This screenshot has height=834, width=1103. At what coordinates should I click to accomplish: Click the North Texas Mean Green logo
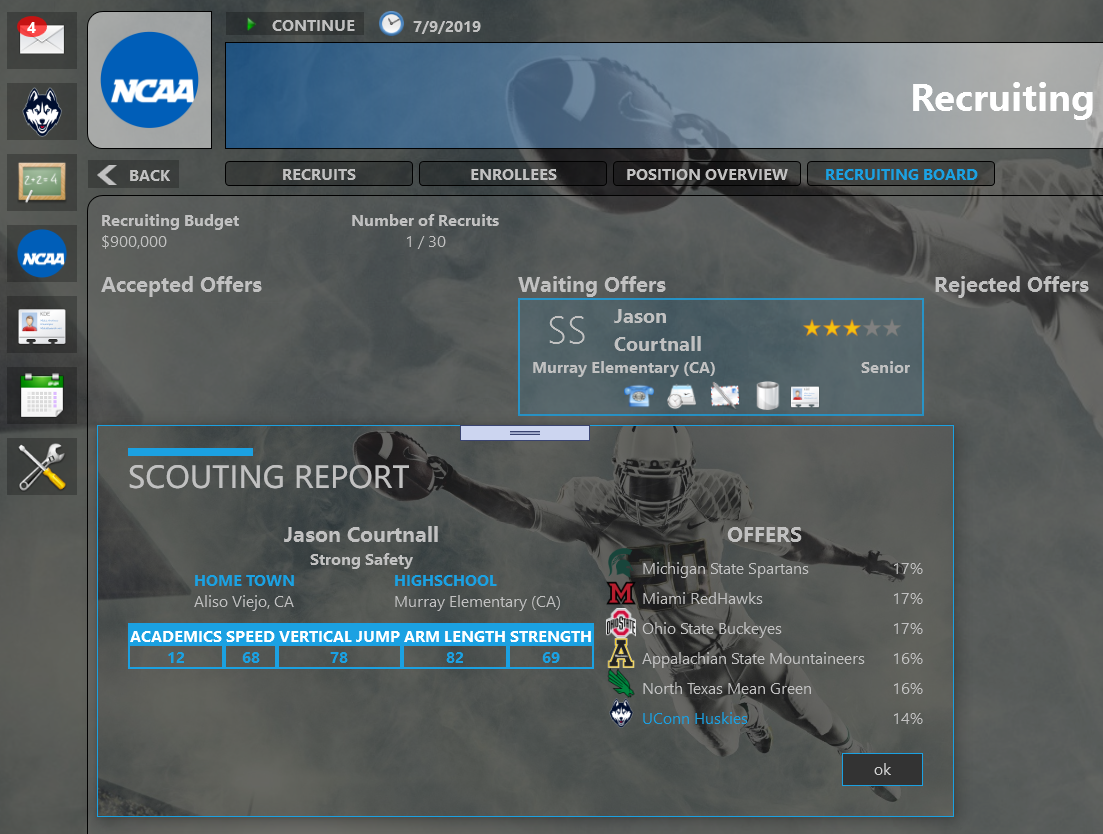(620, 684)
